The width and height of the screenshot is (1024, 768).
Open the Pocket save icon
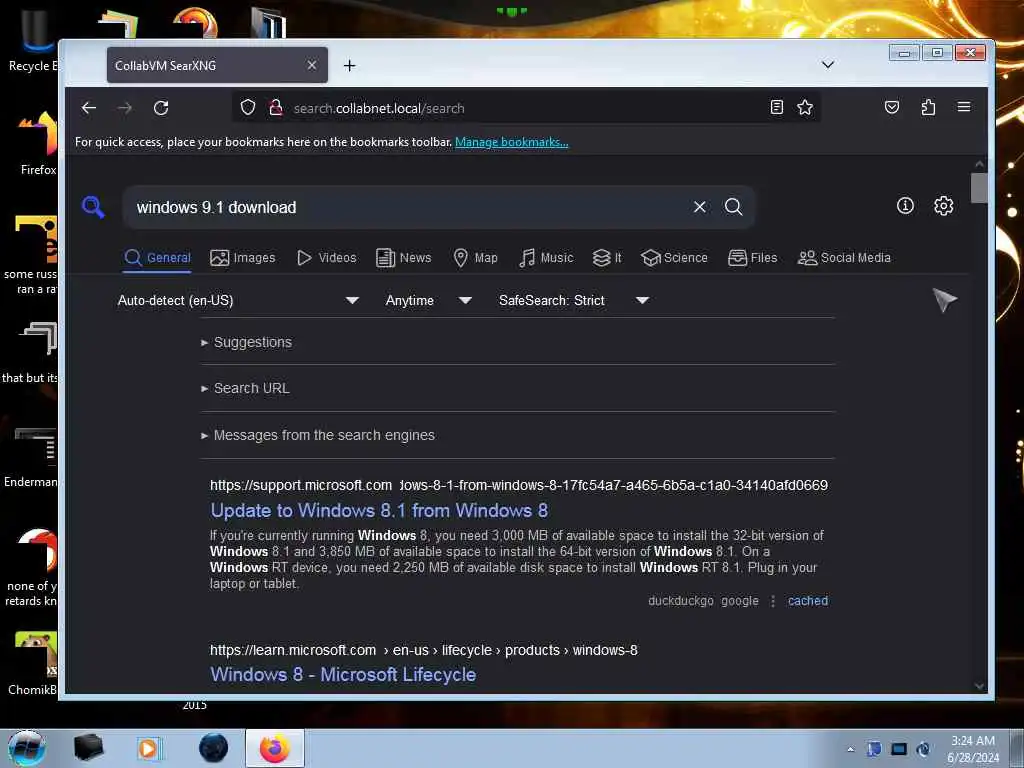tap(891, 107)
